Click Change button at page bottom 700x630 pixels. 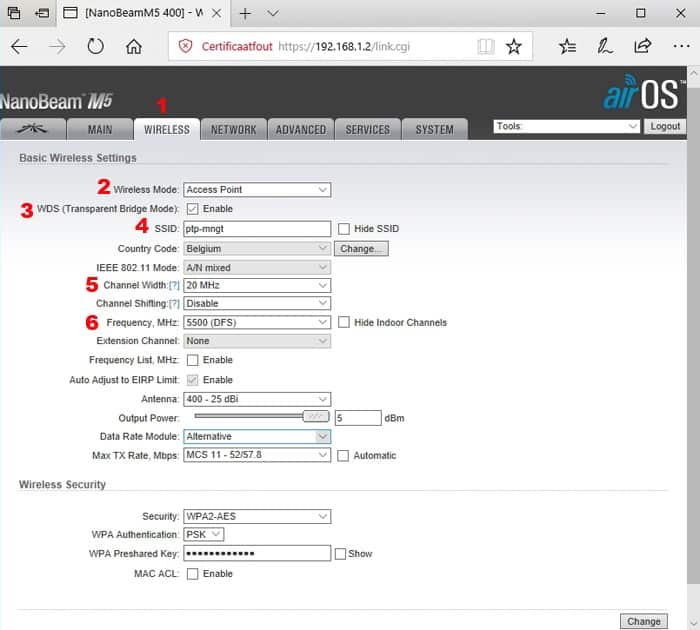coord(643,622)
